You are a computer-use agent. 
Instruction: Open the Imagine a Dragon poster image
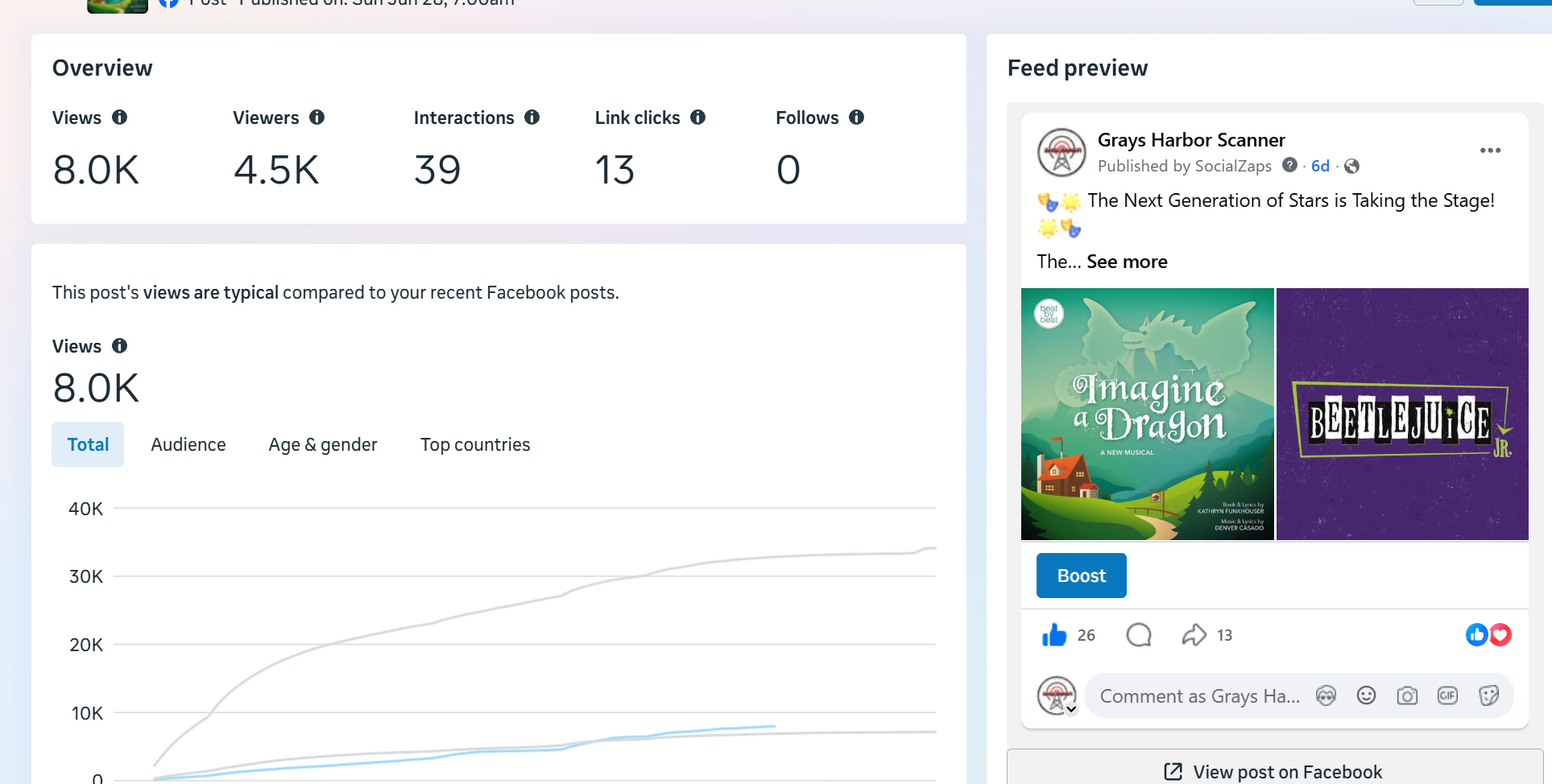[x=1148, y=414]
